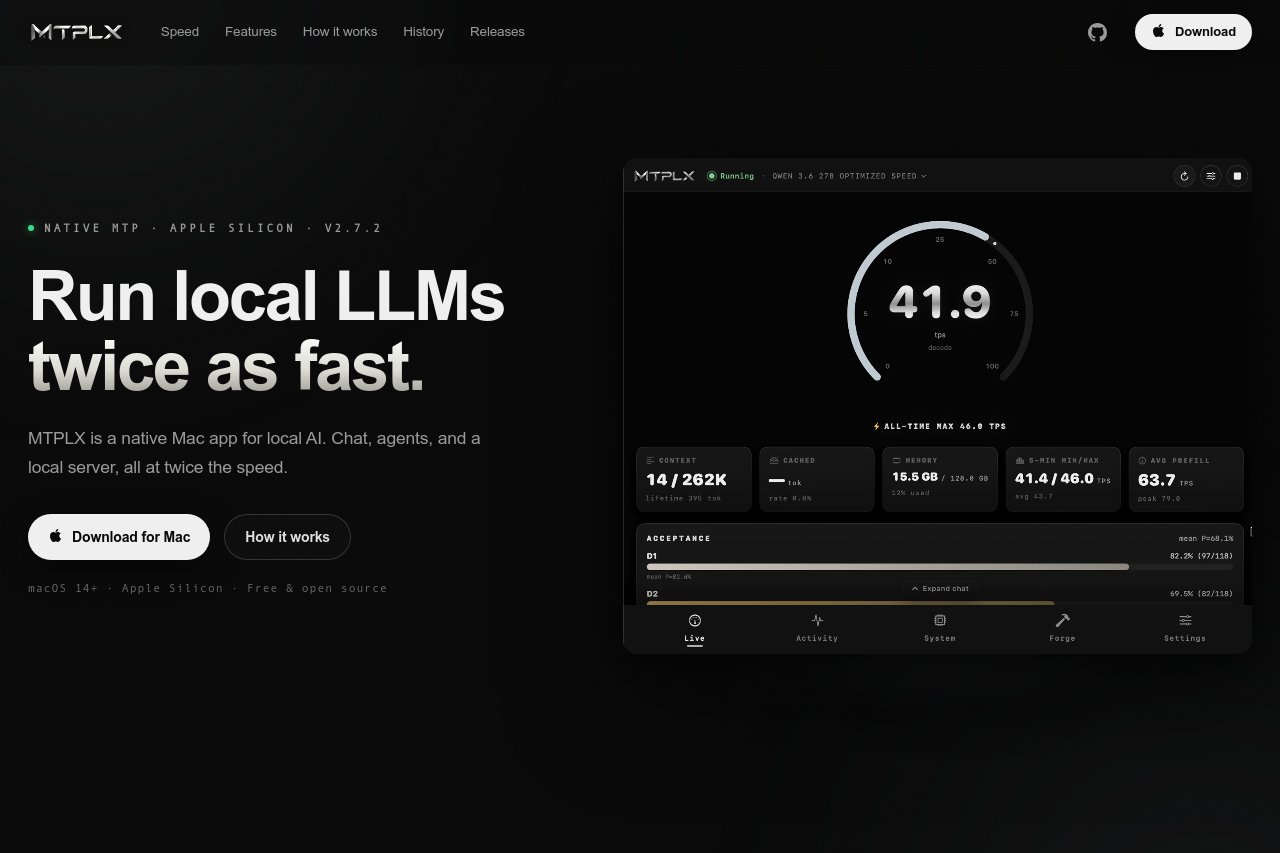Expand the chat with Expand chat
Image resolution: width=1280 pixels, height=853 pixels.
click(941, 589)
